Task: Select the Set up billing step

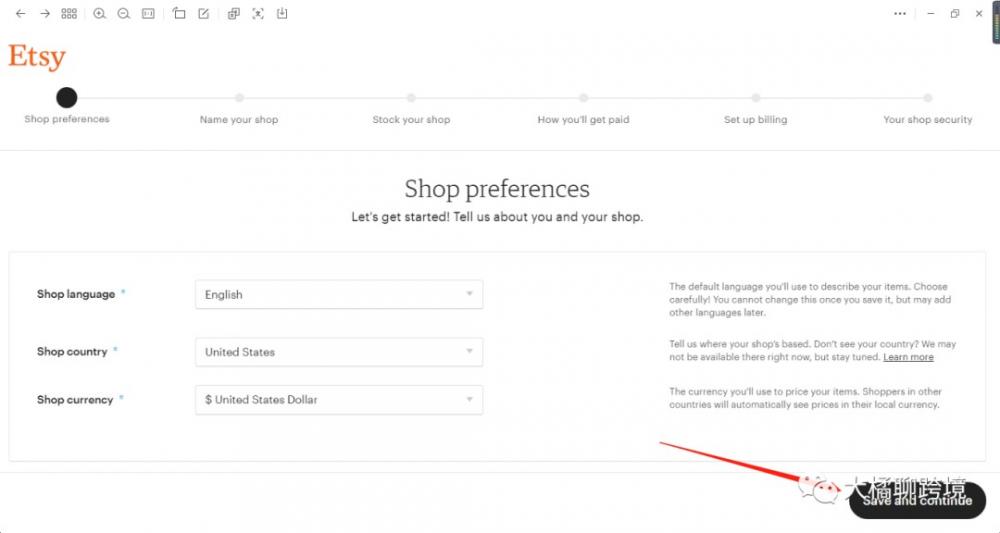Action: (755, 110)
